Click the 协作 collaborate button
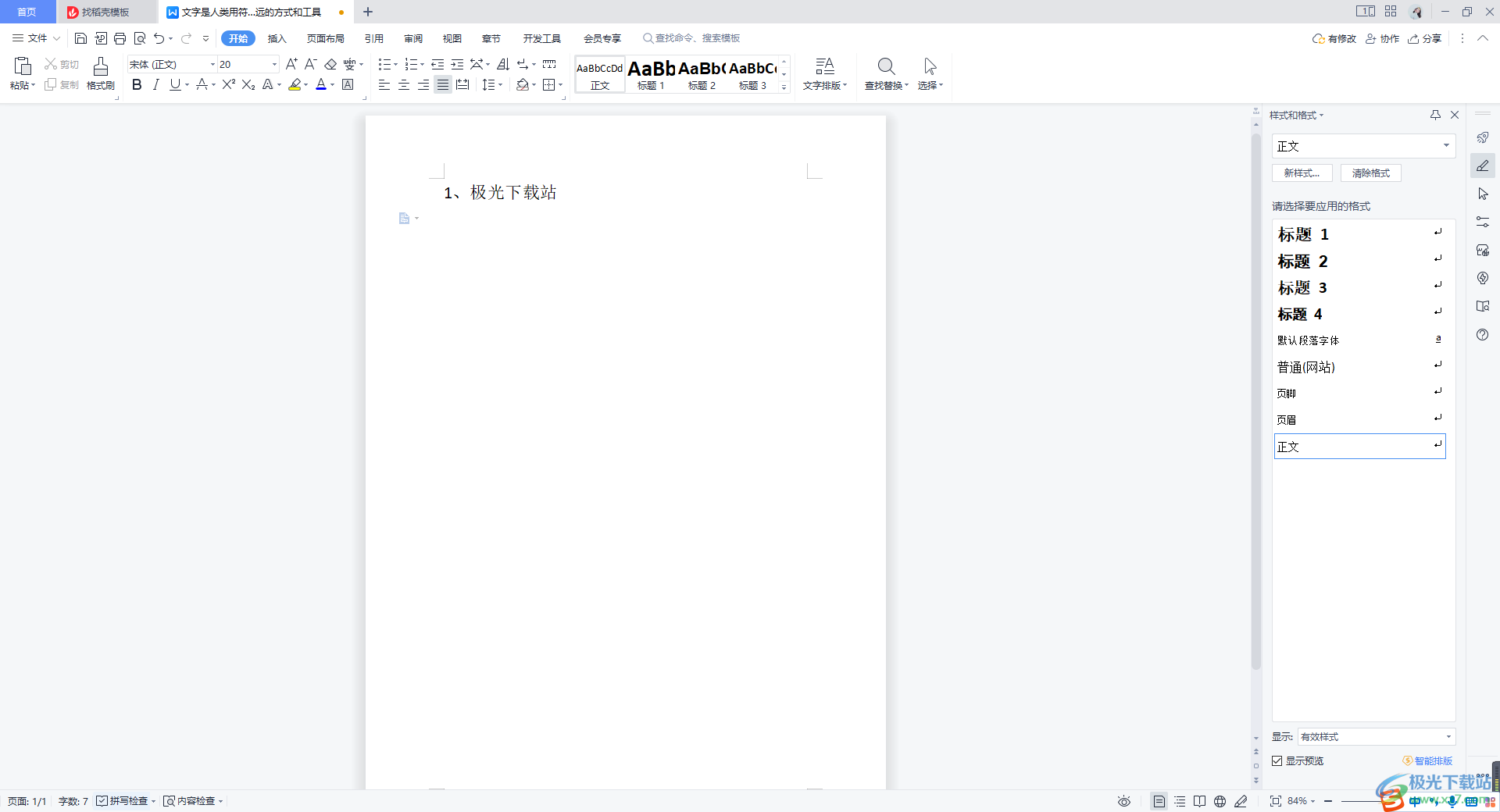 [1382, 38]
